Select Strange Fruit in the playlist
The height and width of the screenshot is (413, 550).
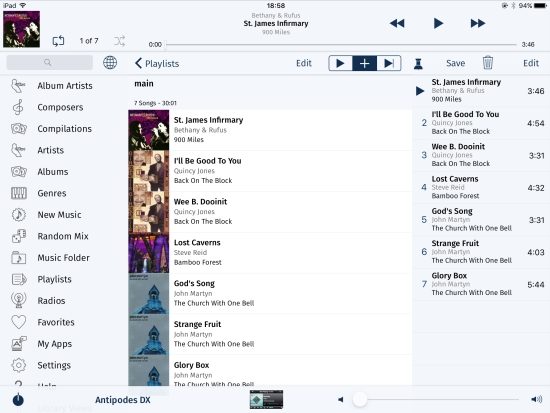pos(270,335)
